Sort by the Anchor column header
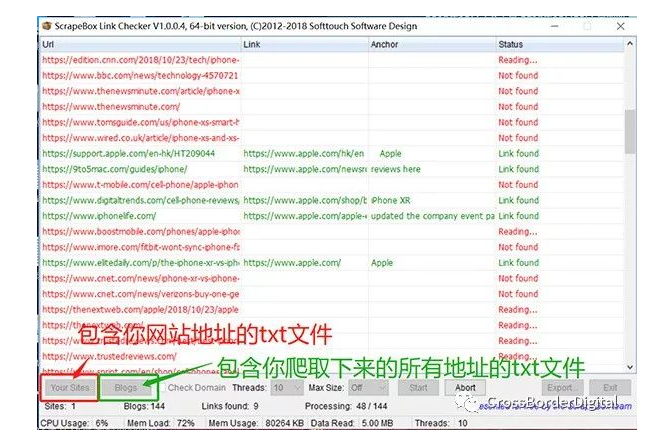 [432, 44]
